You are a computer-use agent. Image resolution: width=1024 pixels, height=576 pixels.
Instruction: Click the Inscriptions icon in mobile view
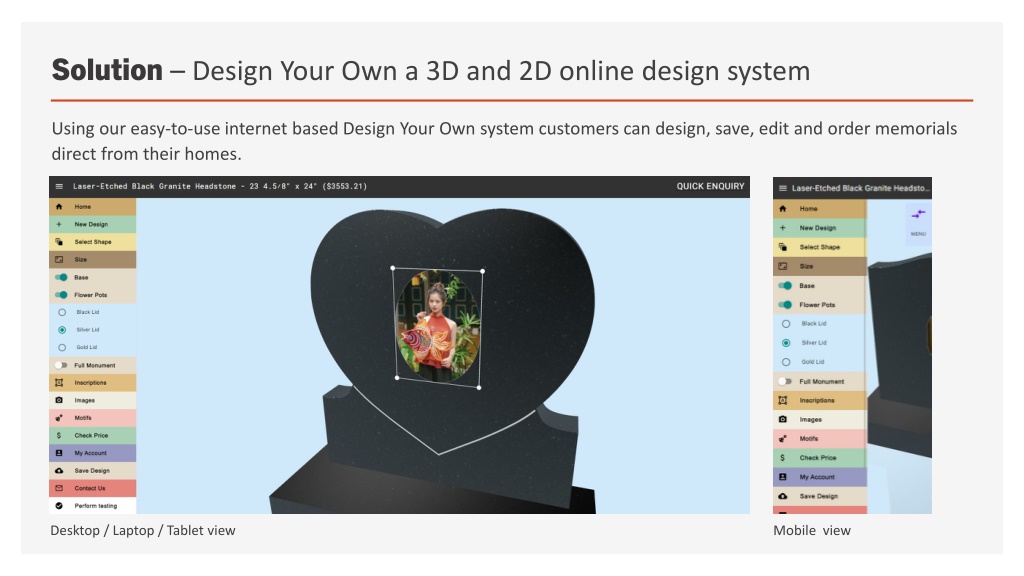tap(782, 400)
